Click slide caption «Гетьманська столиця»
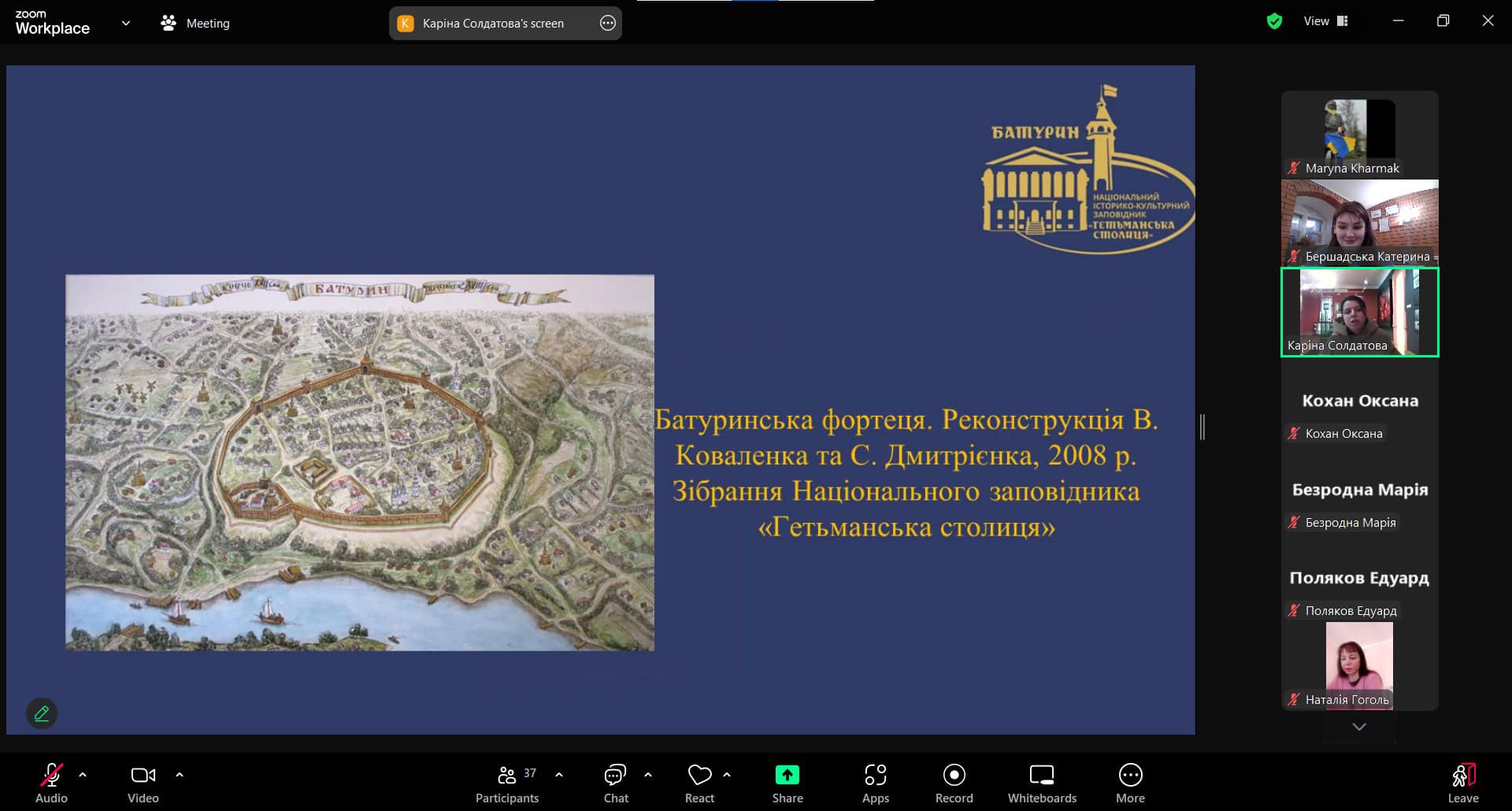This screenshot has width=1512, height=811. [x=906, y=527]
